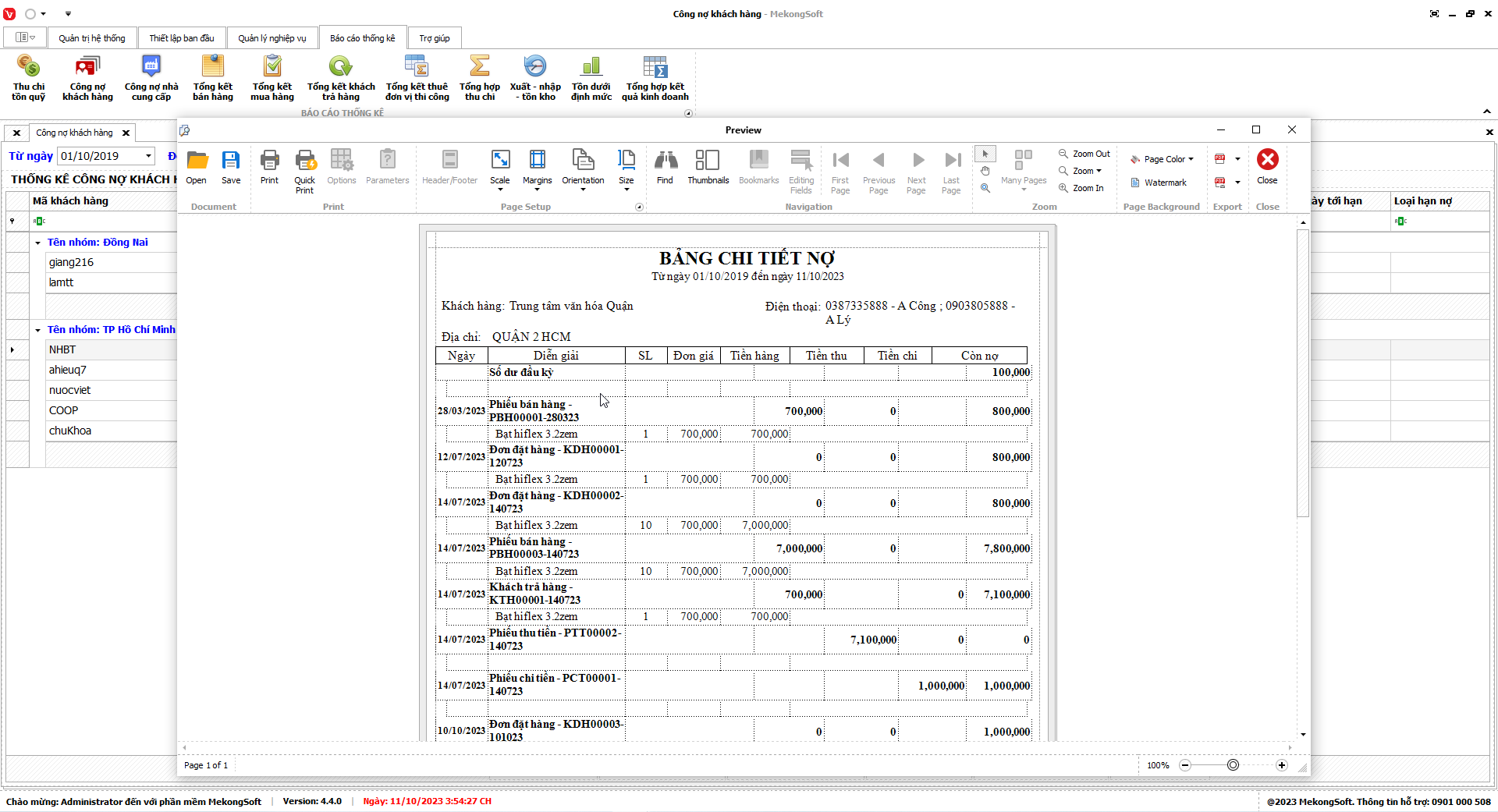Screen dimensions: 1498x812
Task: Open the Công nợ khách hàng report
Action: click(87, 78)
